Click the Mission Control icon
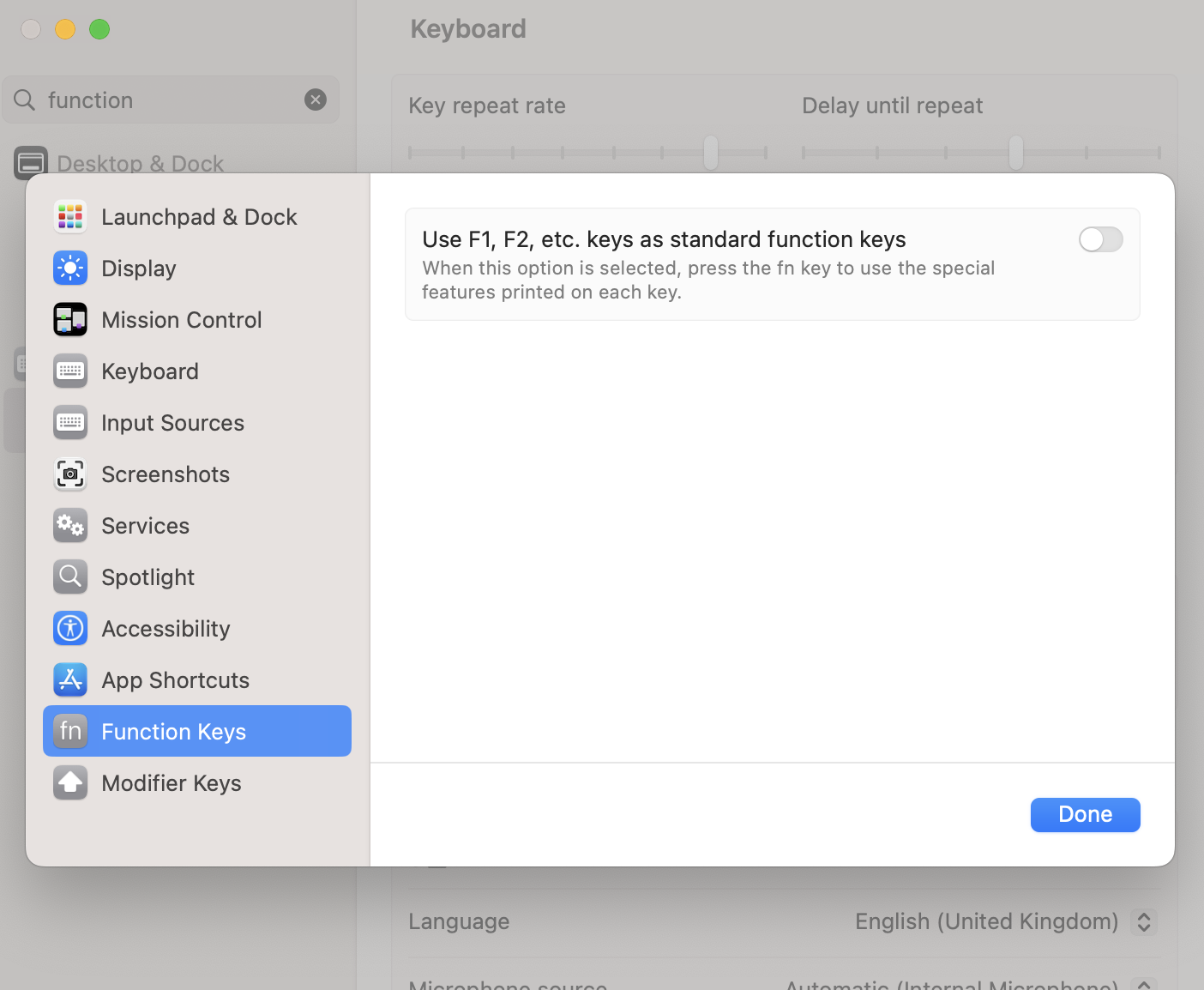Viewport: 1204px width, 990px height. tap(70, 320)
